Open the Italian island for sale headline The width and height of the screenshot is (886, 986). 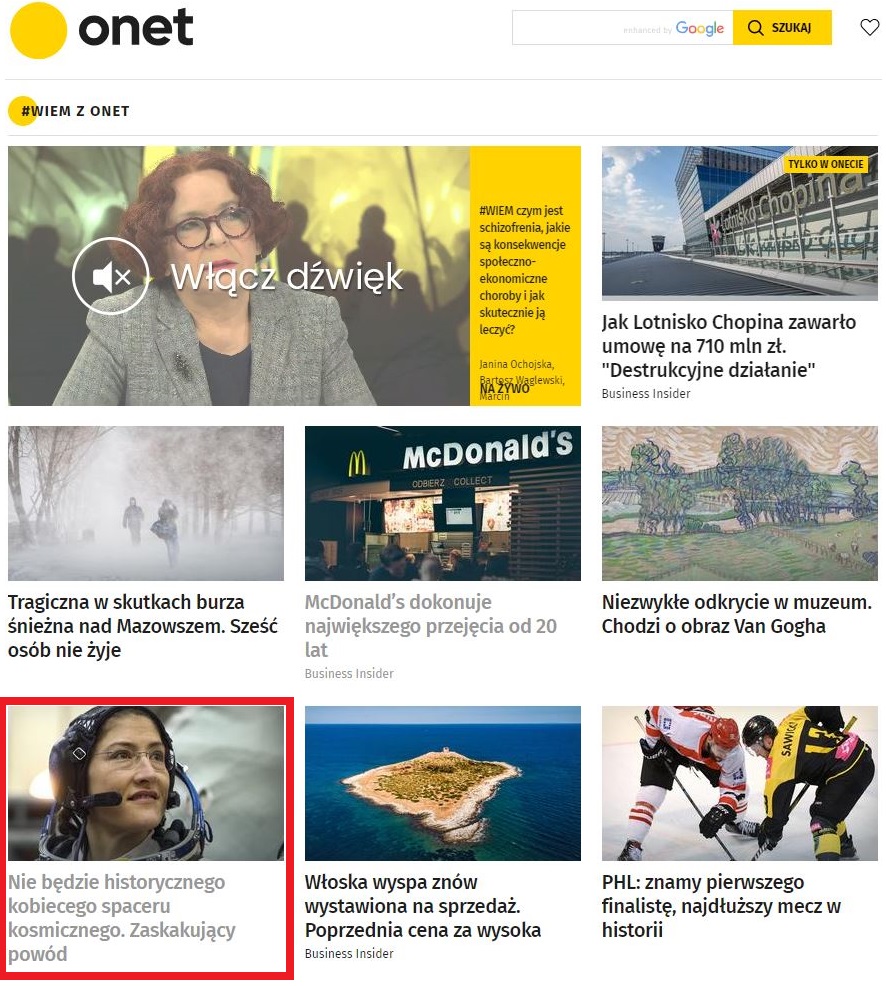[423, 906]
